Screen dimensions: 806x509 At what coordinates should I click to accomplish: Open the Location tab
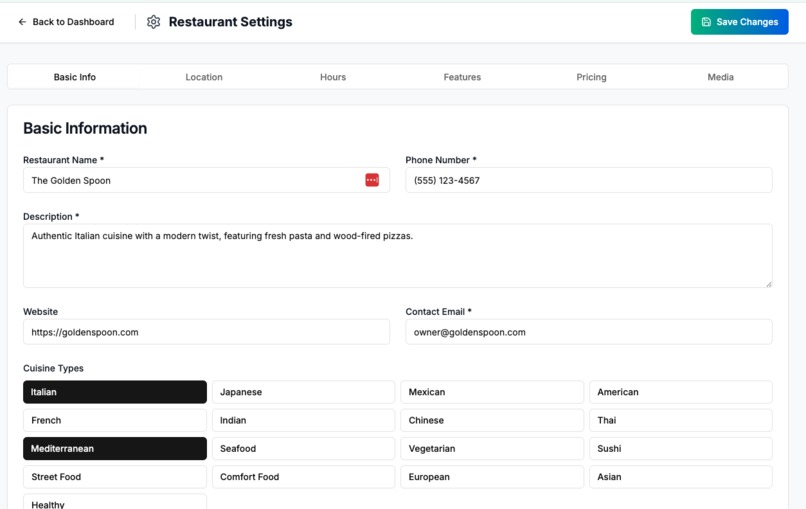tap(204, 77)
